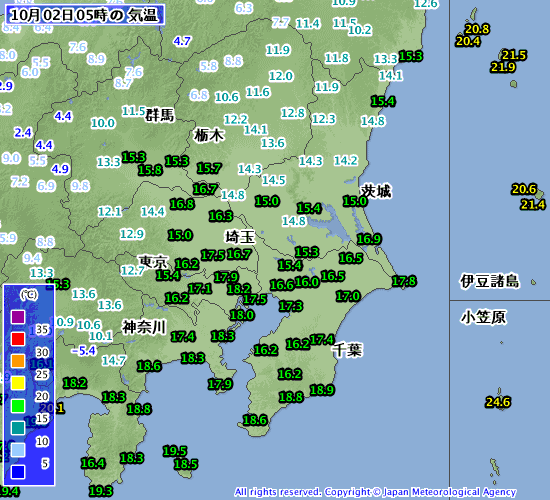This screenshot has width=550, height=500.
Task: Click the 12.9 temperature reading
Action: pyautogui.click(x=132, y=234)
